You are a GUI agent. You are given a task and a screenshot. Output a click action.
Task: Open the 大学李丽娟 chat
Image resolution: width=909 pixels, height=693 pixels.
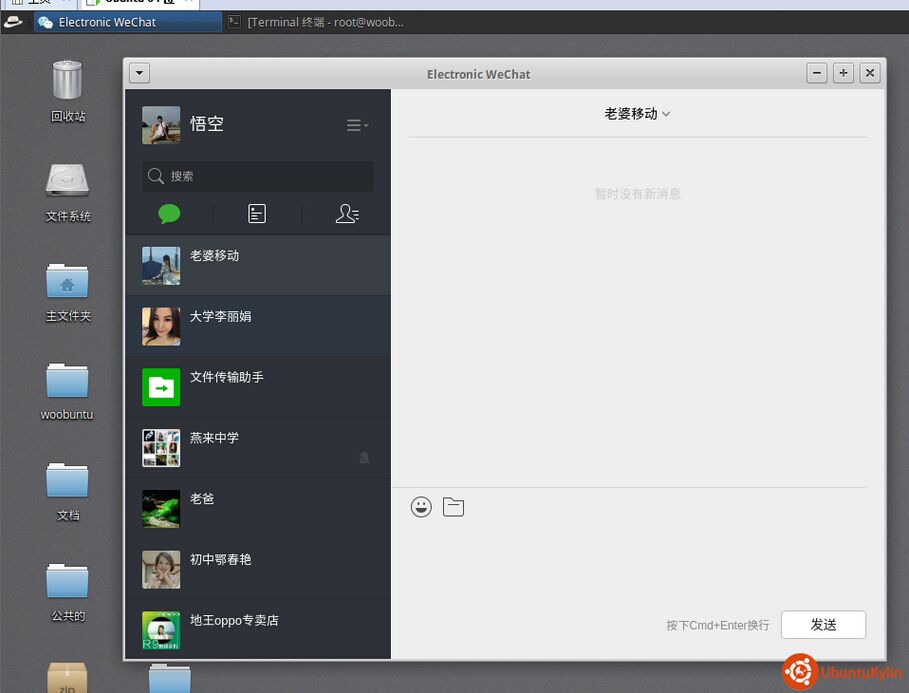tap(258, 326)
